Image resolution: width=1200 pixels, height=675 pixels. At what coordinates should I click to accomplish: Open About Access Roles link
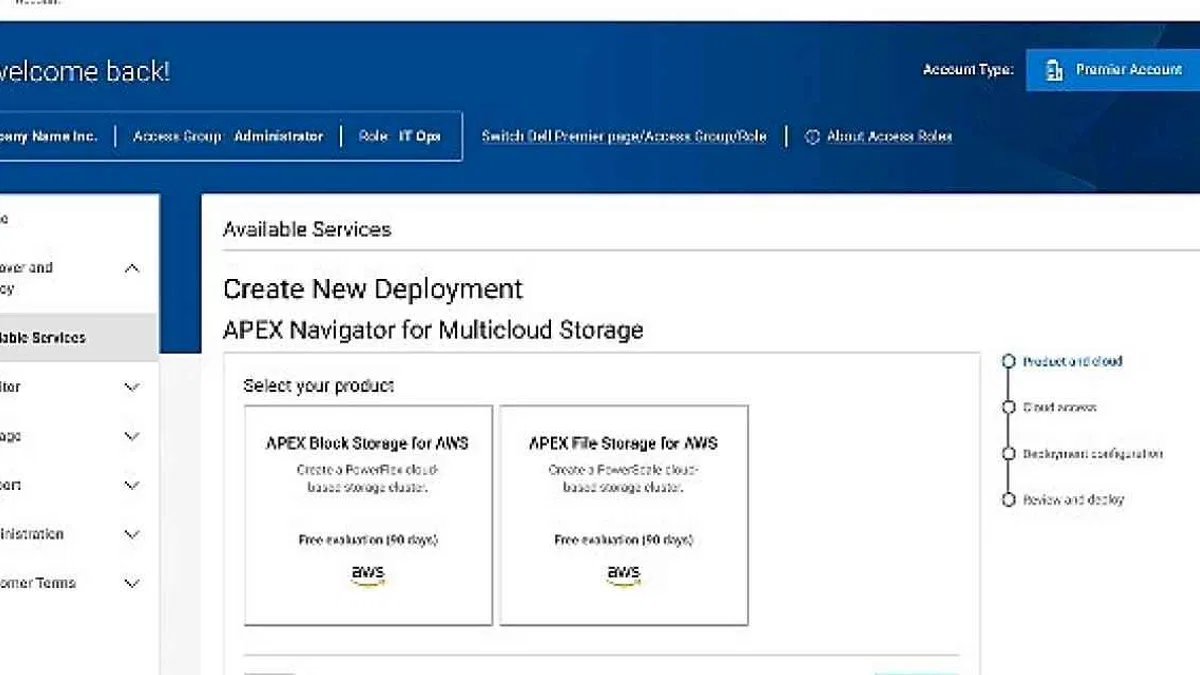(889, 136)
